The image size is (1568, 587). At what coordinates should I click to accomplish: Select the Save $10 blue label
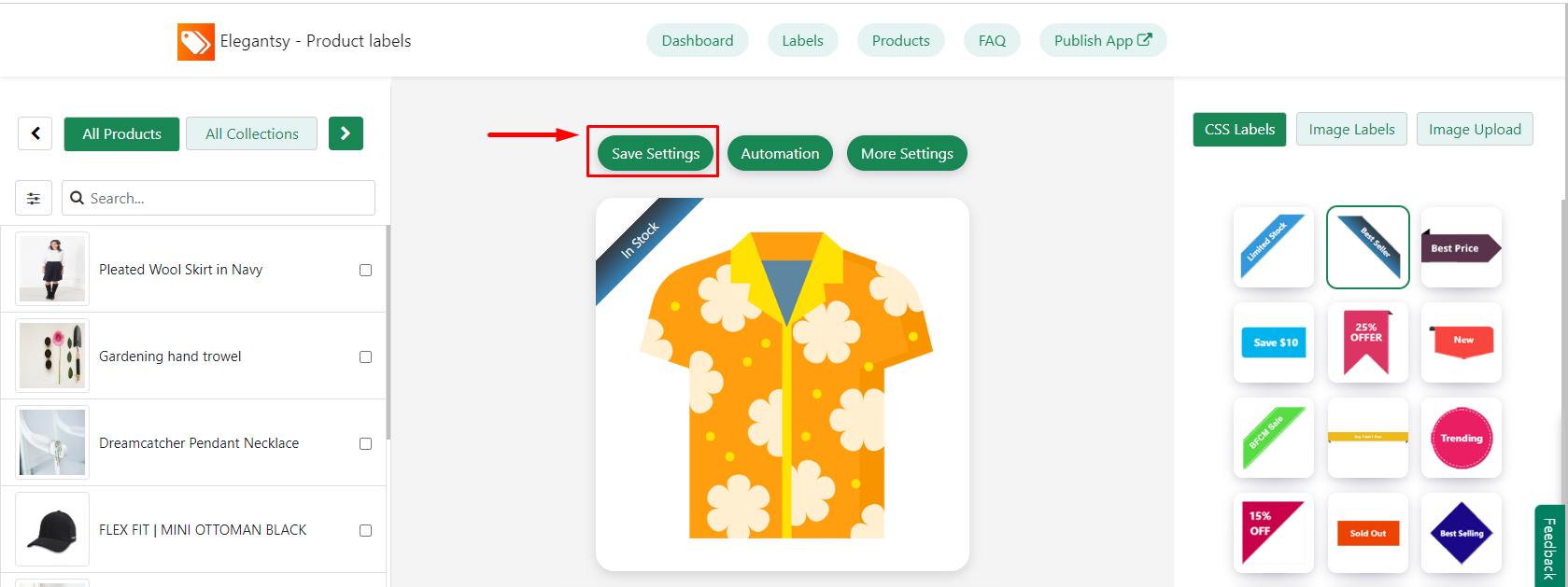[1273, 342]
